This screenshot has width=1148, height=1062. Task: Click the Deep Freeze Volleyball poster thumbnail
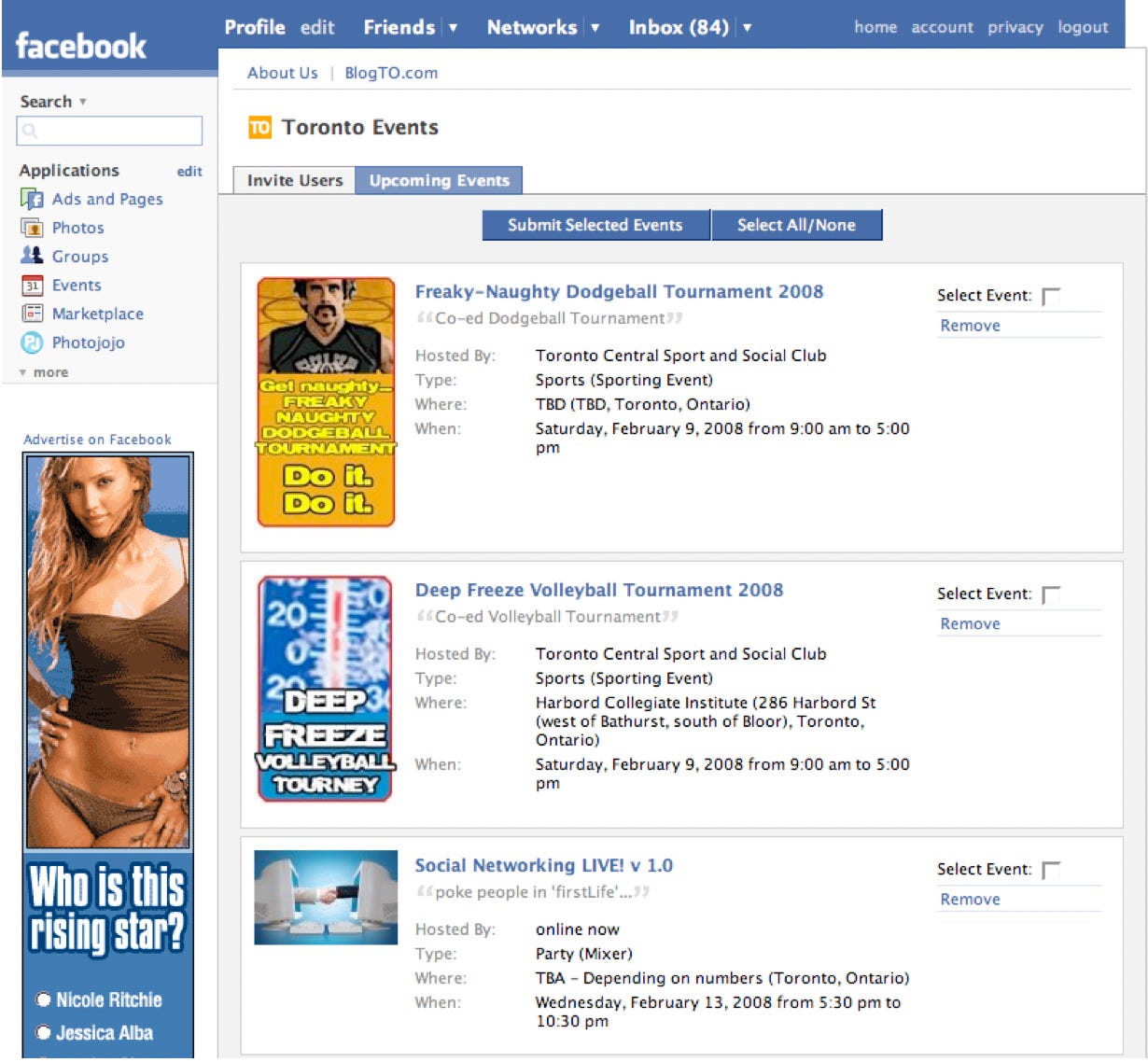point(326,689)
